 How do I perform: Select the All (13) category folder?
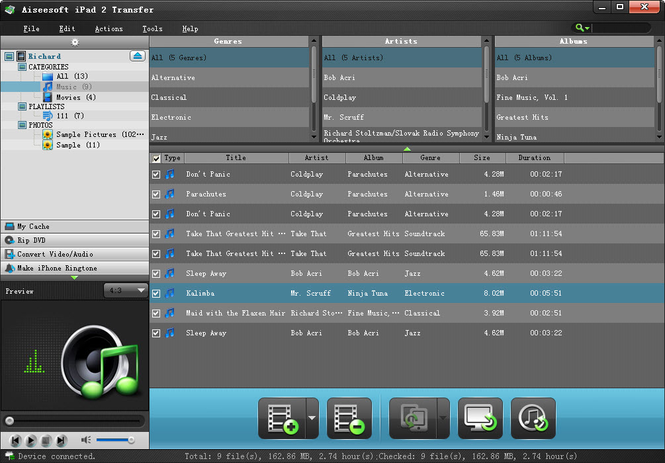(48, 76)
